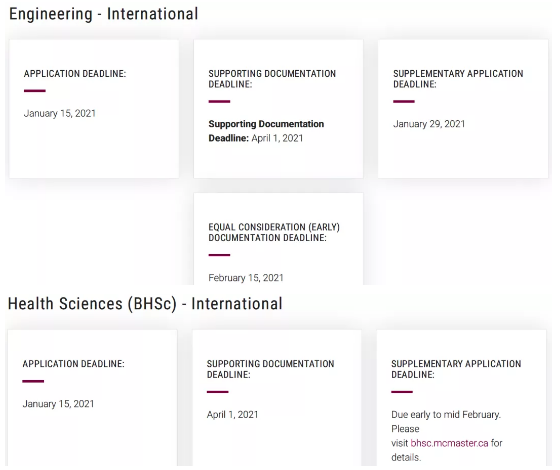Viewport: 560px width, 470px height.
Task: Click Health Sciences January 15, 2021 date
Action: pos(58,404)
